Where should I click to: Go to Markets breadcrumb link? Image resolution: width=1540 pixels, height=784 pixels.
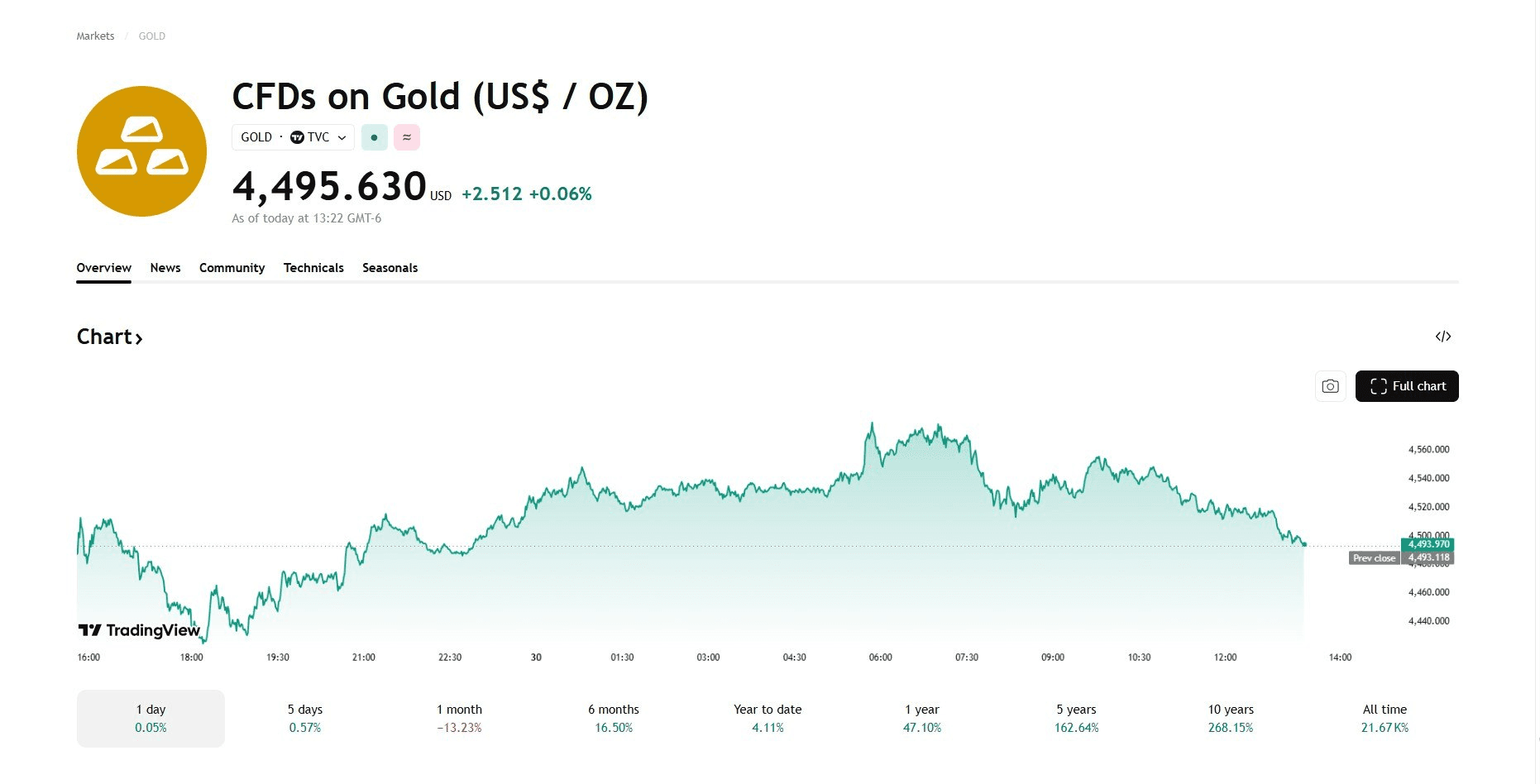(x=95, y=36)
